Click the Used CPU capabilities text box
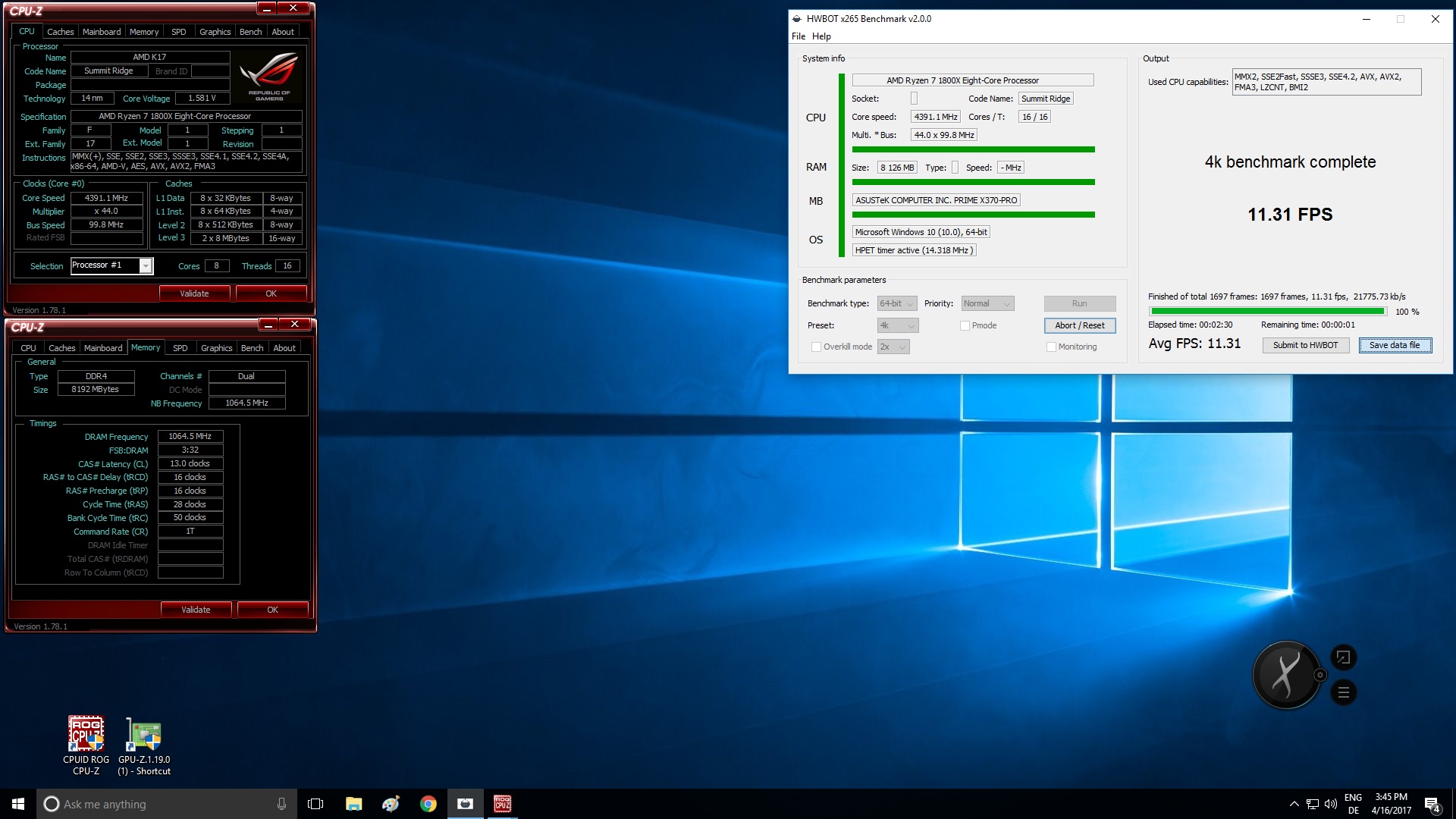Image resolution: width=1456 pixels, height=819 pixels. coord(1326,82)
